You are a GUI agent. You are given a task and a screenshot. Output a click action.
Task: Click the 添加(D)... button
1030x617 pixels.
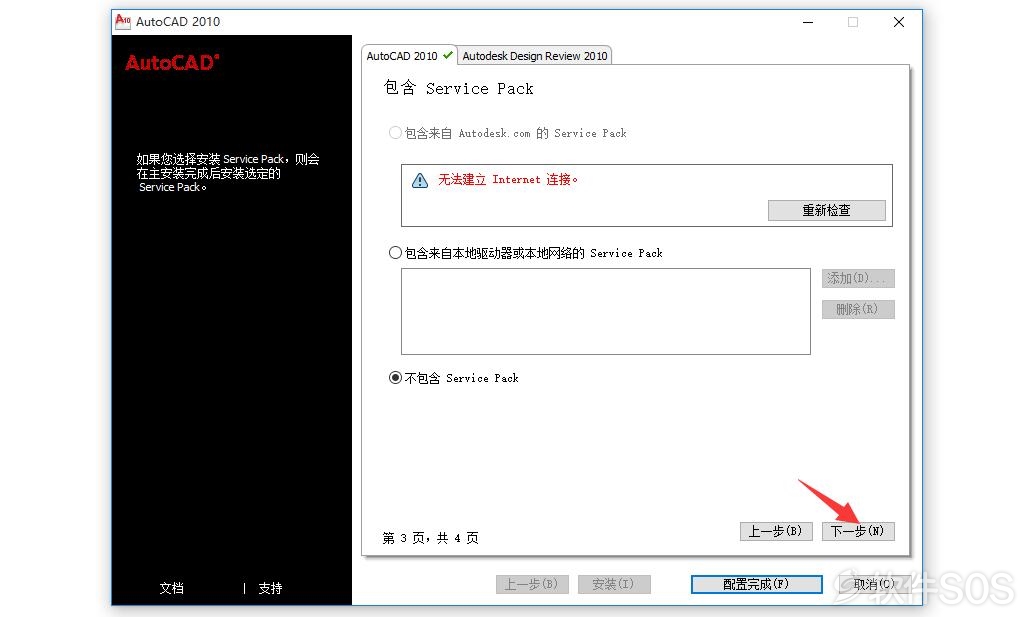[x=858, y=278]
